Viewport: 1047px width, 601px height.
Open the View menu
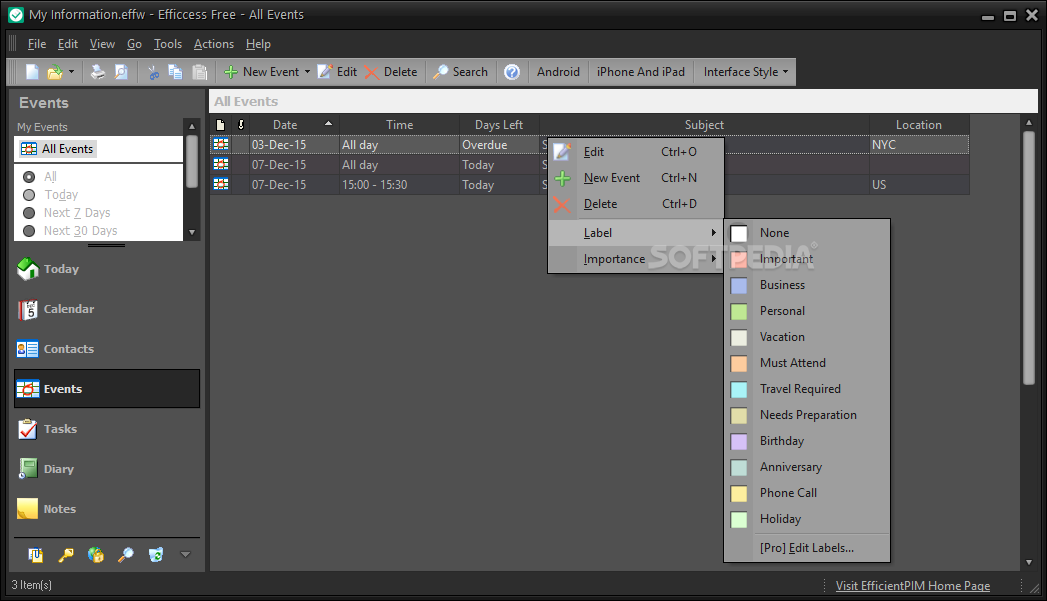tap(102, 44)
